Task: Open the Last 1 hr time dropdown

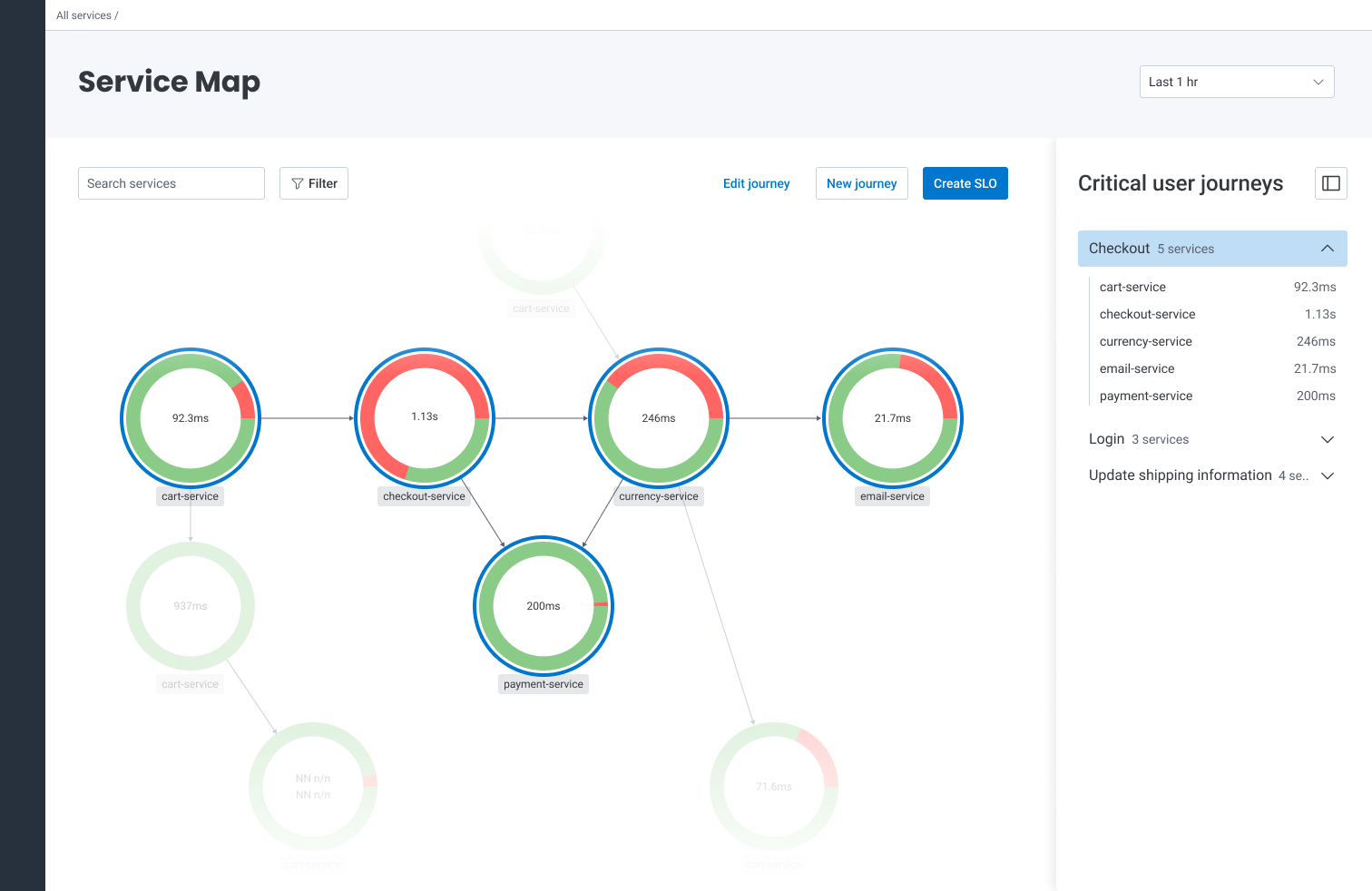Action: click(x=1236, y=82)
